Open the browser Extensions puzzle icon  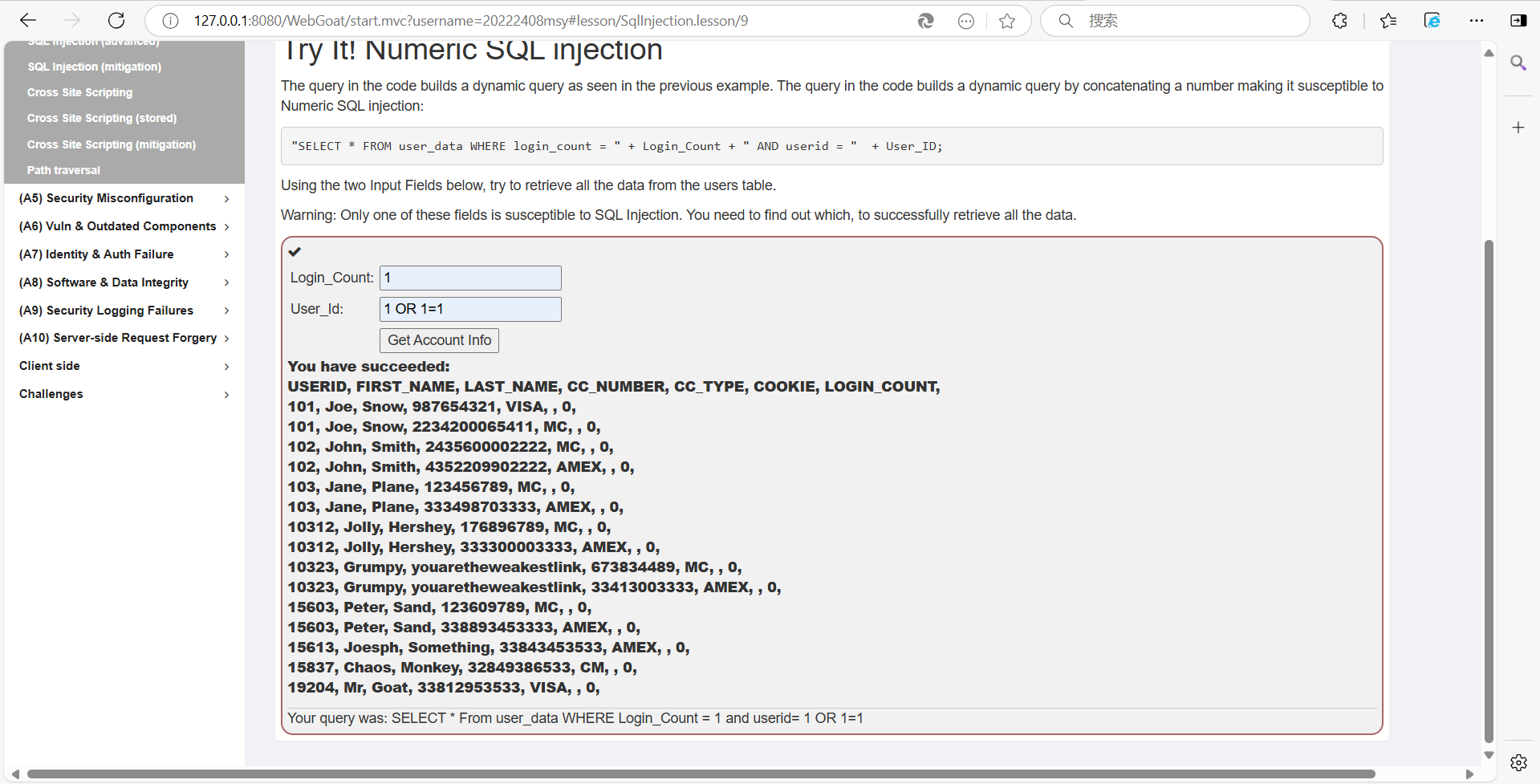(x=1339, y=21)
